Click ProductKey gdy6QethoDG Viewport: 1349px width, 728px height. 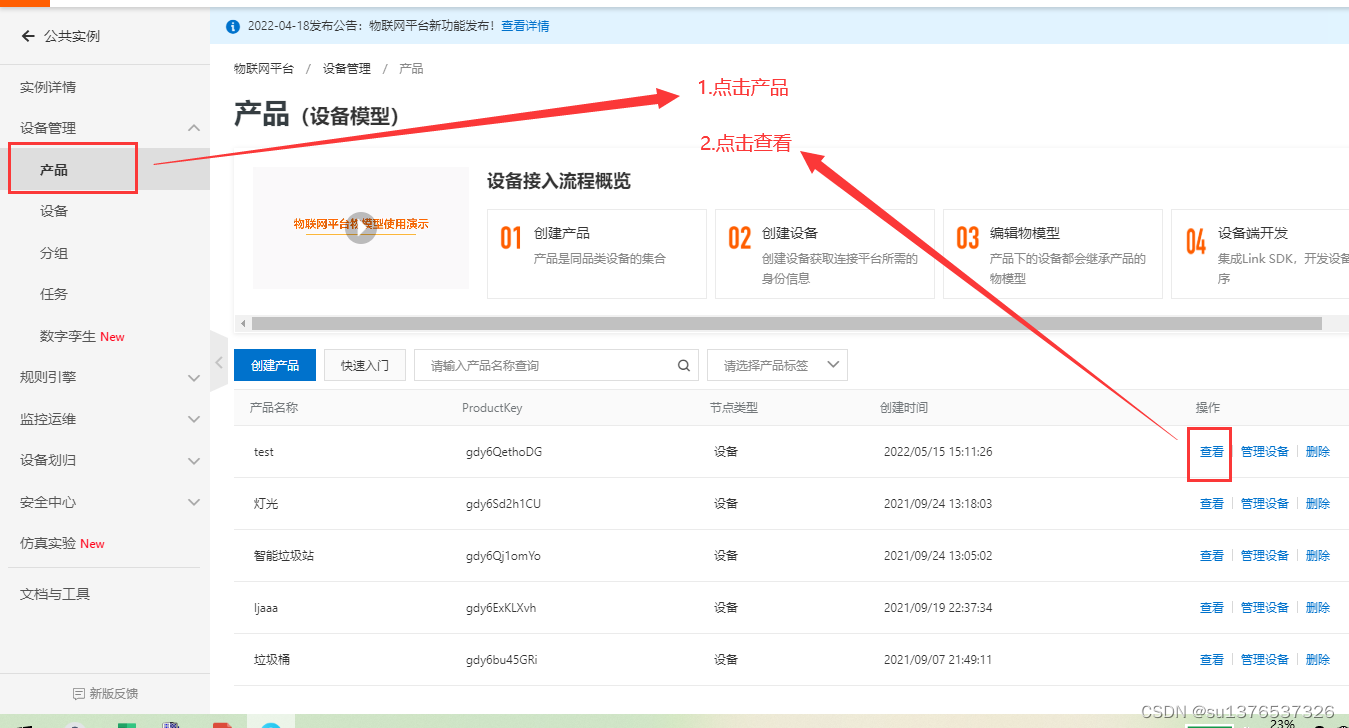click(x=504, y=452)
